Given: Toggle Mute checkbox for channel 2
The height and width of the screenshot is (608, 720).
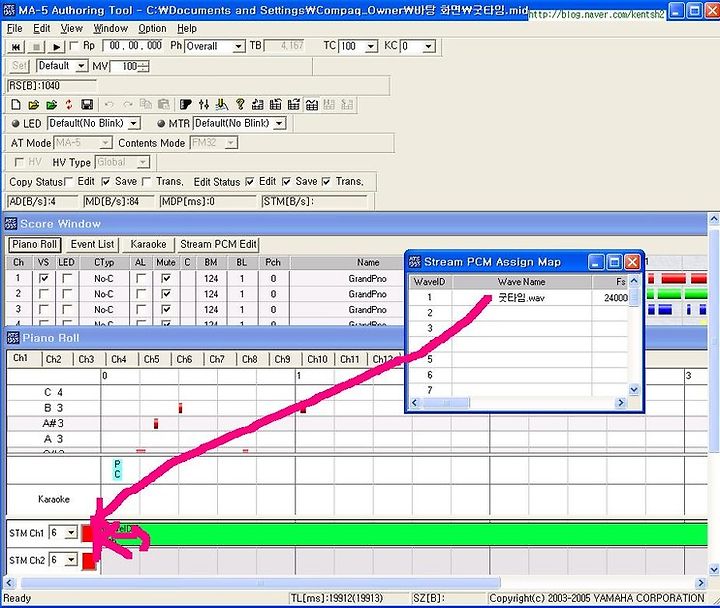Looking at the screenshot, I should pyautogui.click(x=166, y=294).
